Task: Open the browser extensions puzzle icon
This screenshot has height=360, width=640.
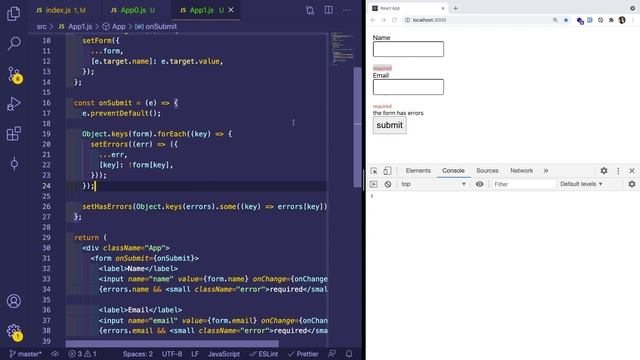Action: [x=611, y=20]
